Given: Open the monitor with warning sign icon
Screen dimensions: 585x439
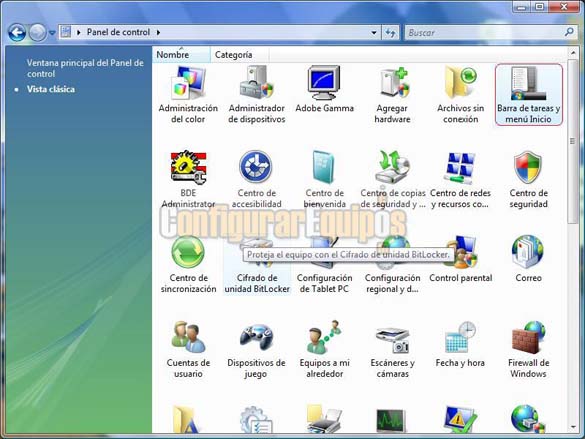Looking at the screenshot, I should point(460,419).
